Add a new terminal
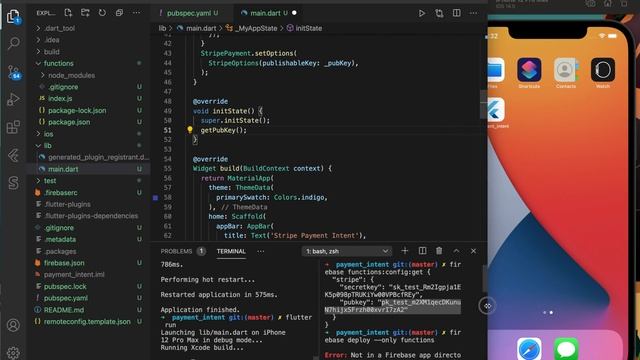This screenshot has height=360, width=640. [404, 251]
